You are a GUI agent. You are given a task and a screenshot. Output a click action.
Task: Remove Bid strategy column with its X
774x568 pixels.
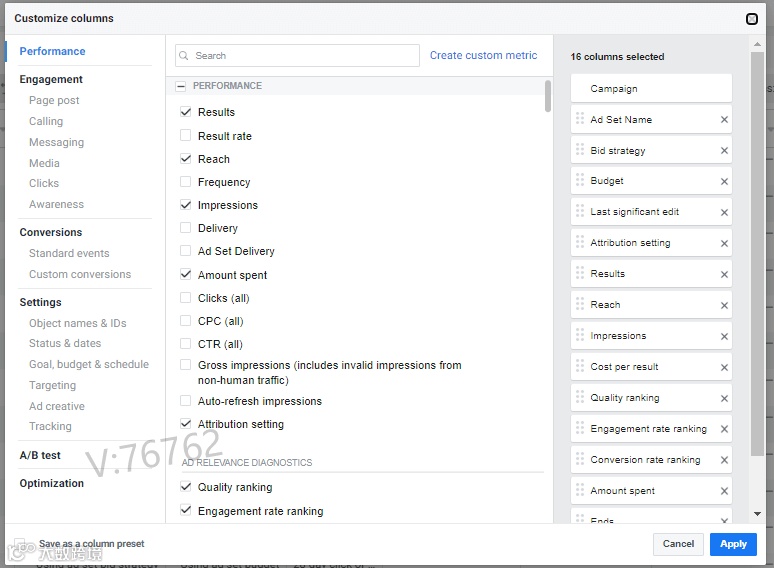tap(724, 151)
